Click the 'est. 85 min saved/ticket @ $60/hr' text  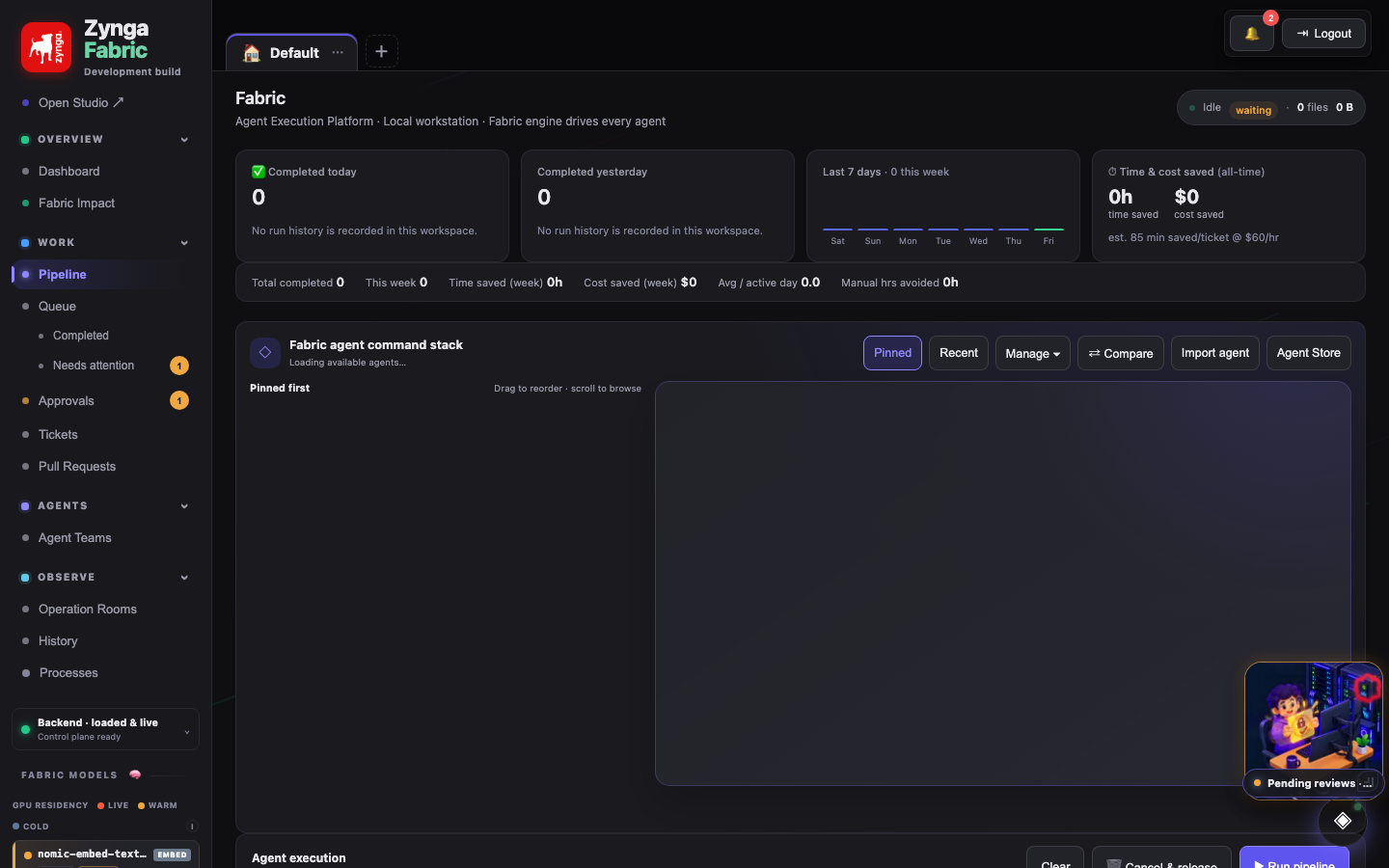point(1193,237)
